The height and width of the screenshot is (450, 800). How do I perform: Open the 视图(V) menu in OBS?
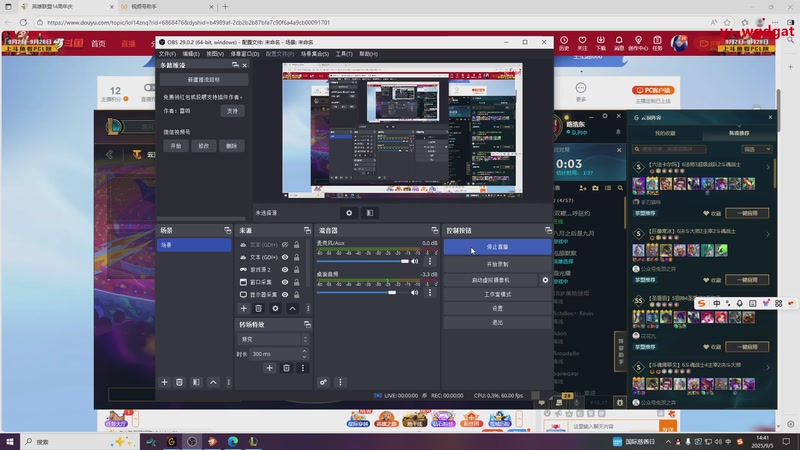[x=215, y=54]
